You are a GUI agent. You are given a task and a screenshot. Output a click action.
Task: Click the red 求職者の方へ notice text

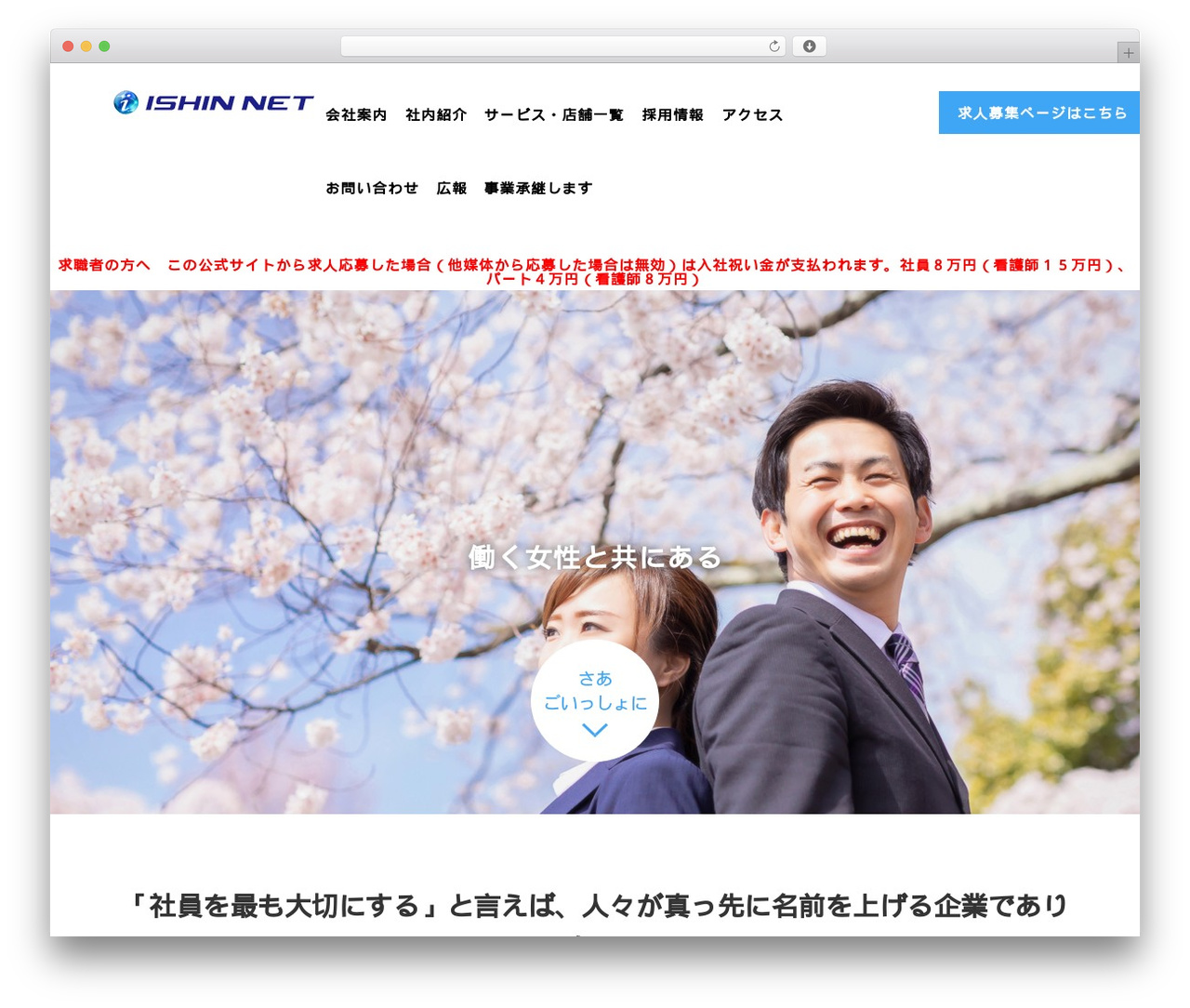click(x=595, y=272)
